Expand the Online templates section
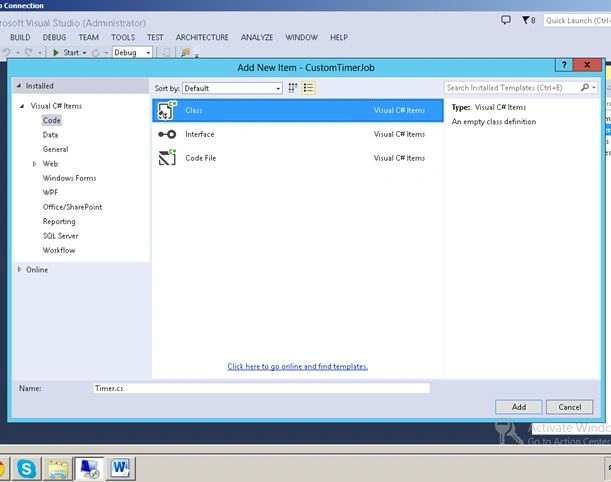The image size is (611, 482). pos(19,269)
